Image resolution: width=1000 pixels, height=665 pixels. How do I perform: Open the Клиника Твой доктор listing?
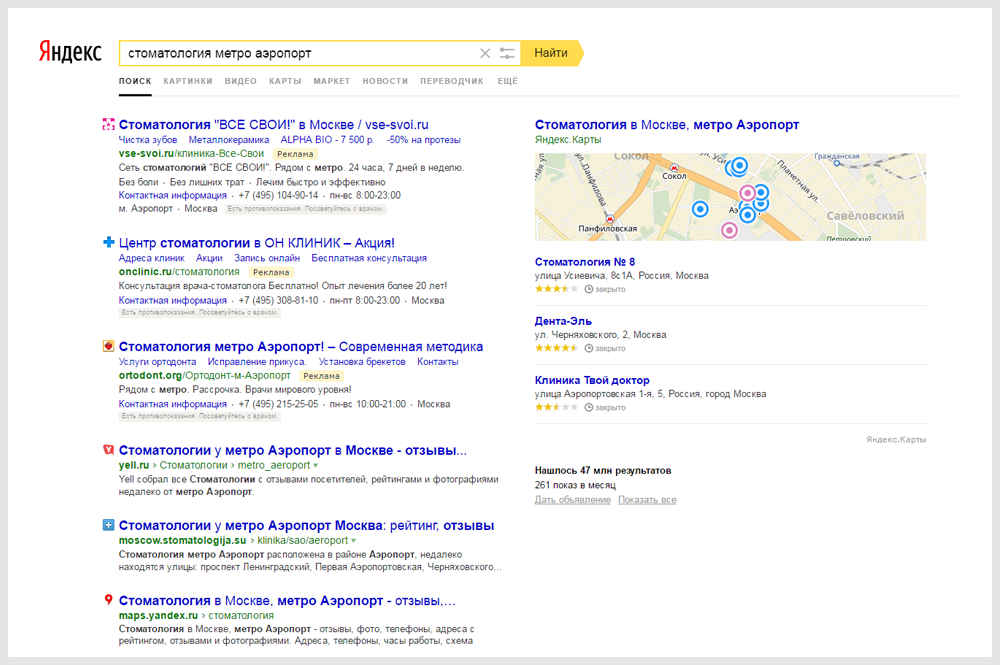click(592, 381)
